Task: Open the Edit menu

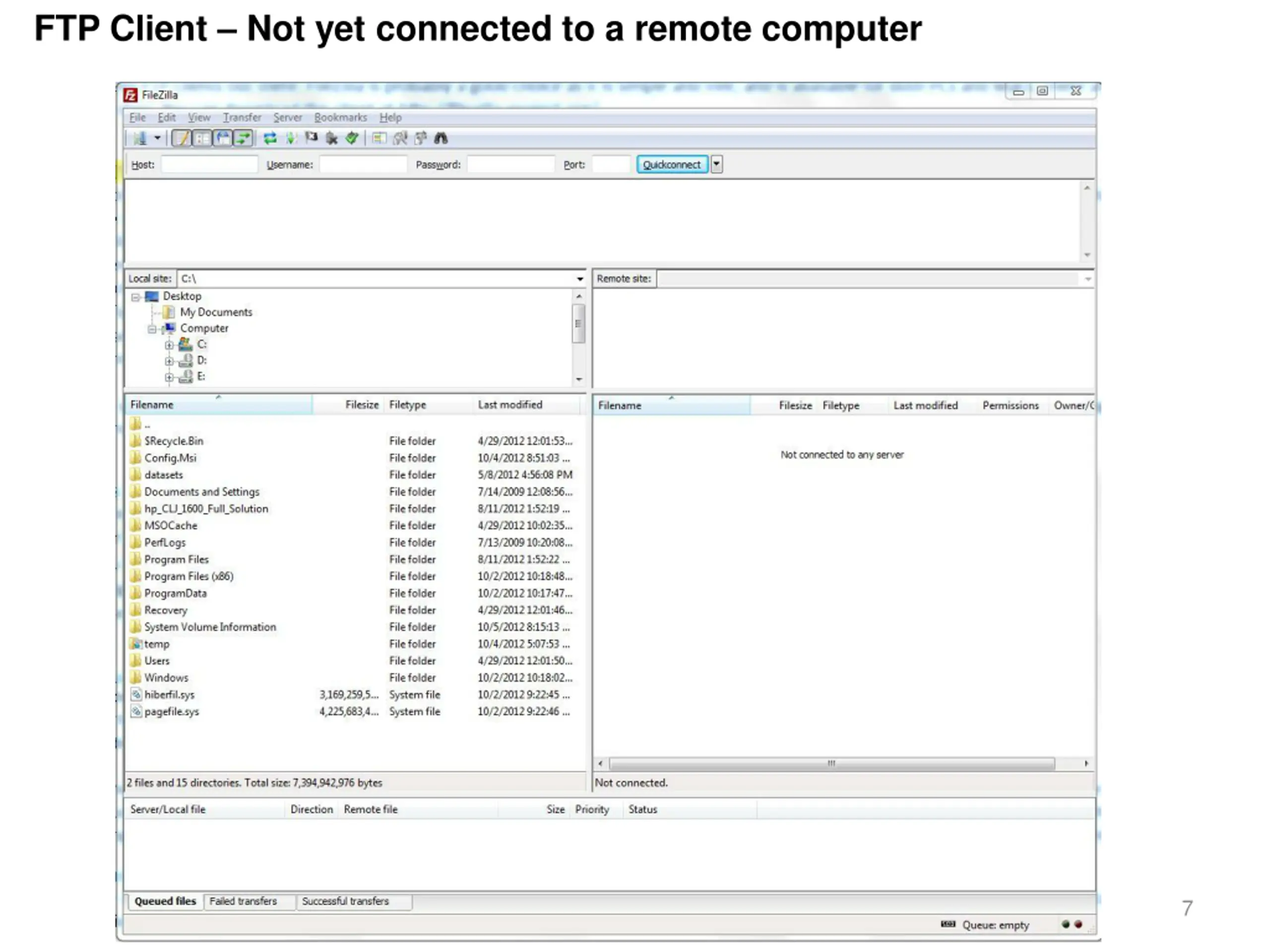Action: point(167,118)
